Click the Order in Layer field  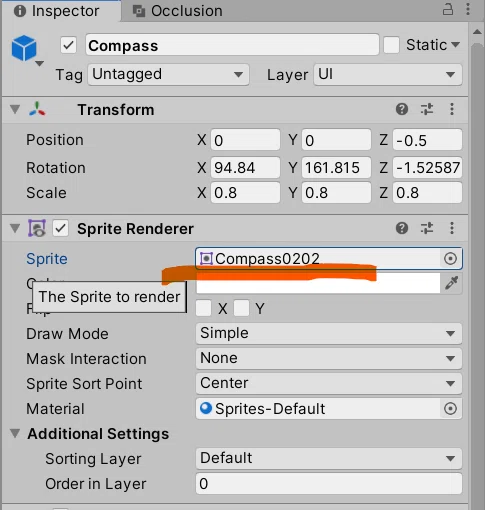pos(329,483)
